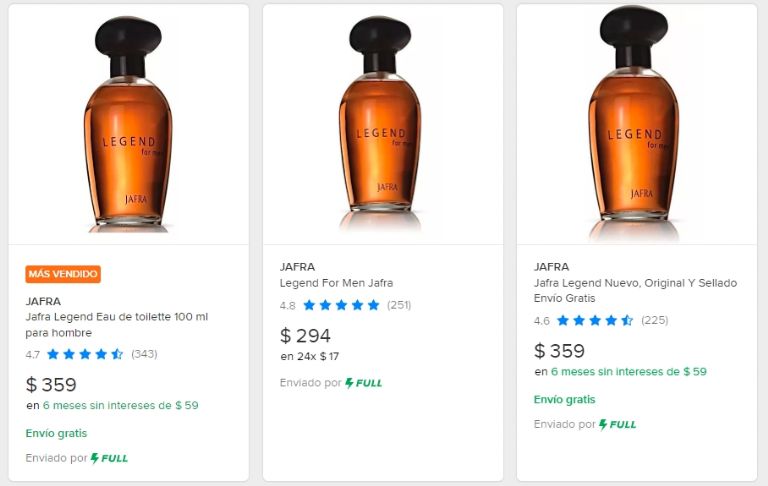Click the (251) reviews count
Image resolution: width=768 pixels, height=486 pixels.
[399, 305]
